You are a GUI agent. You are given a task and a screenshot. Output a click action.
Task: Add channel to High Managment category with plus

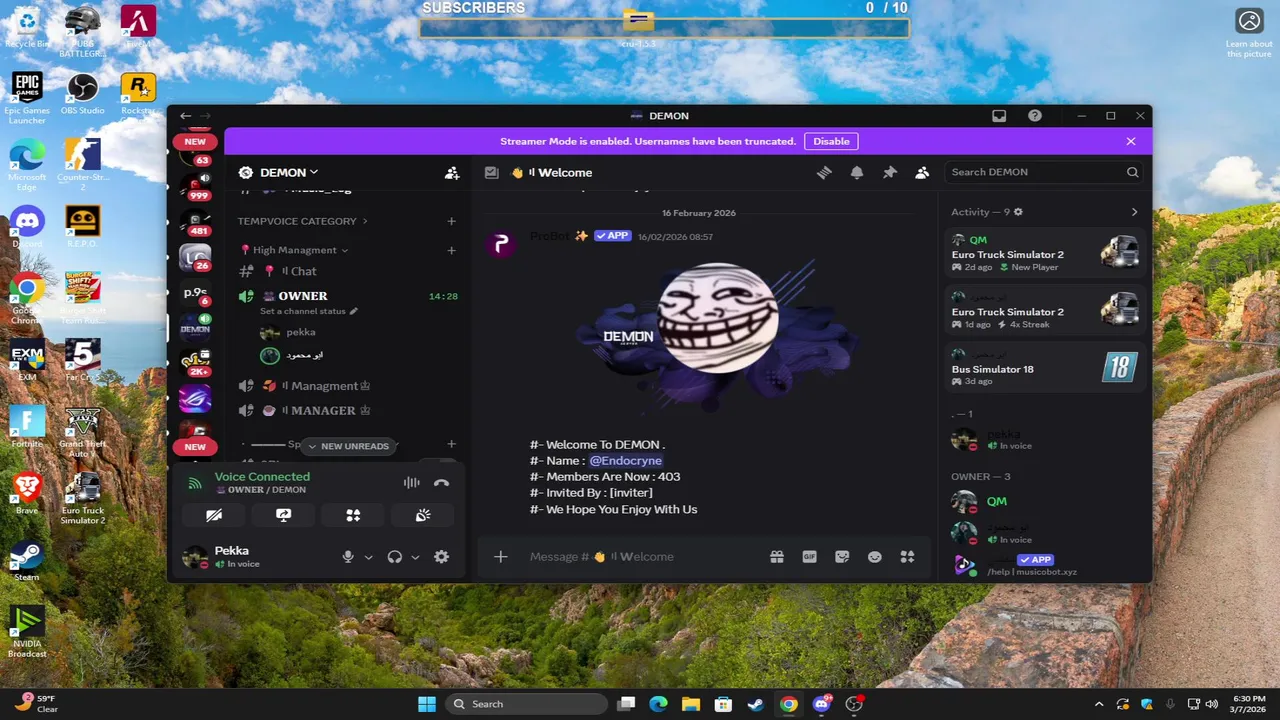click(451, 250)
